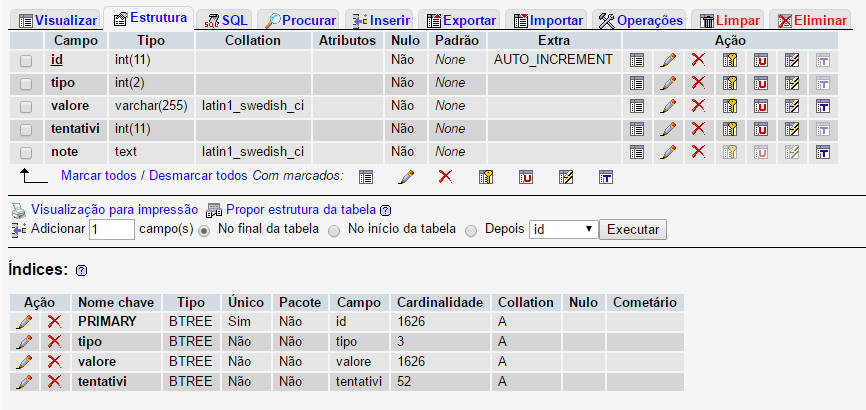Add unique index icon on the tentativi row
The image size is (866, 410).
761,129
